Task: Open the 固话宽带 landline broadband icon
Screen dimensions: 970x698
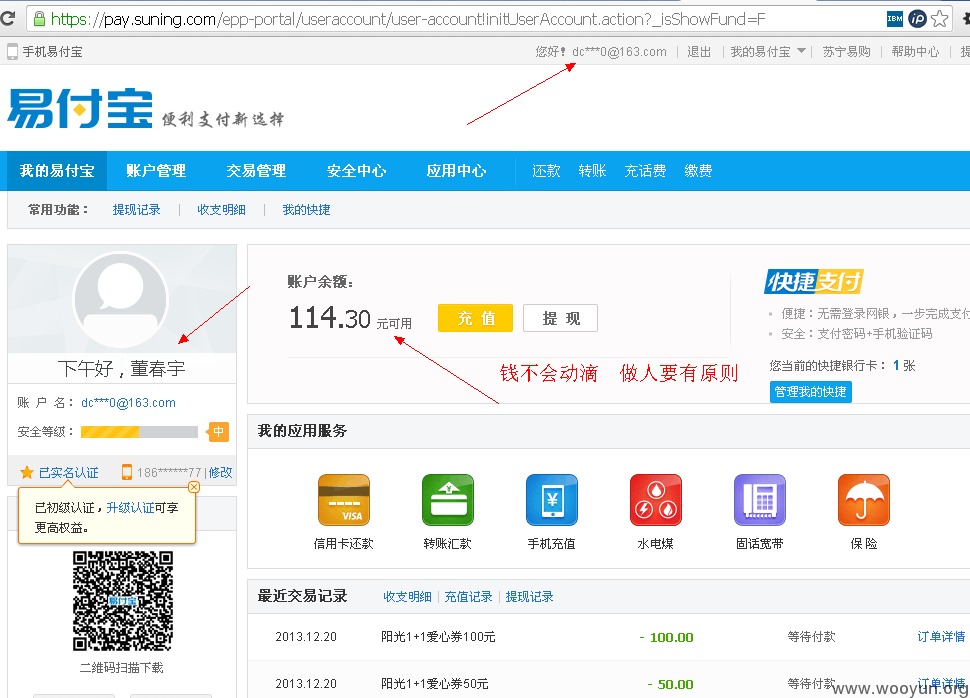Action: [760, 500]
